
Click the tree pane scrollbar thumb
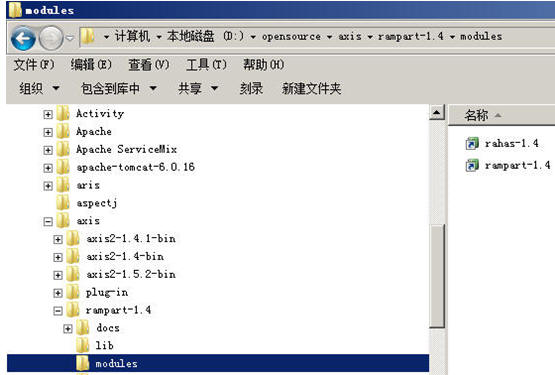coord(437,275)
